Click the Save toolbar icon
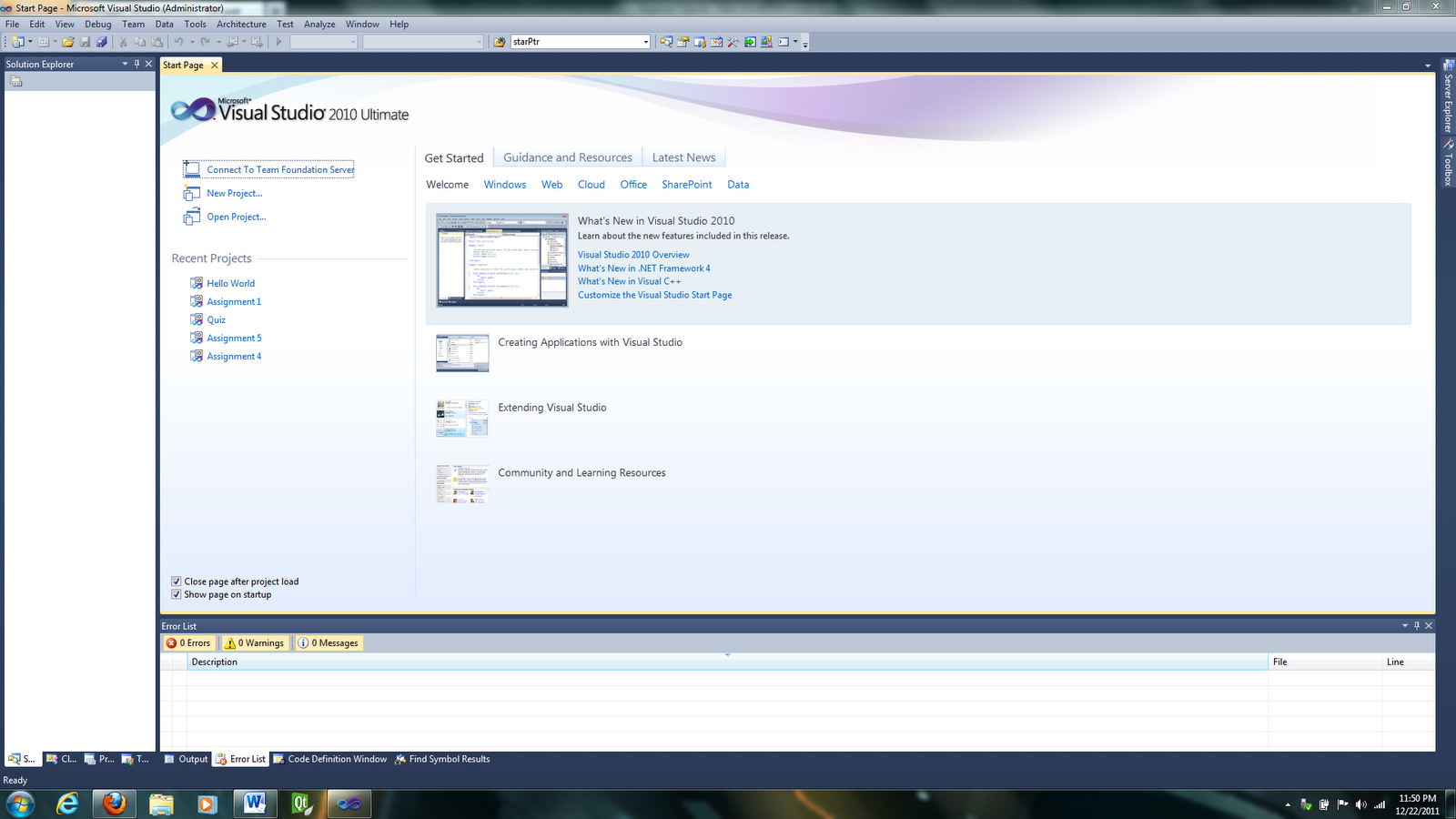Screen dimensions: 1456x819 click(85, 41)
